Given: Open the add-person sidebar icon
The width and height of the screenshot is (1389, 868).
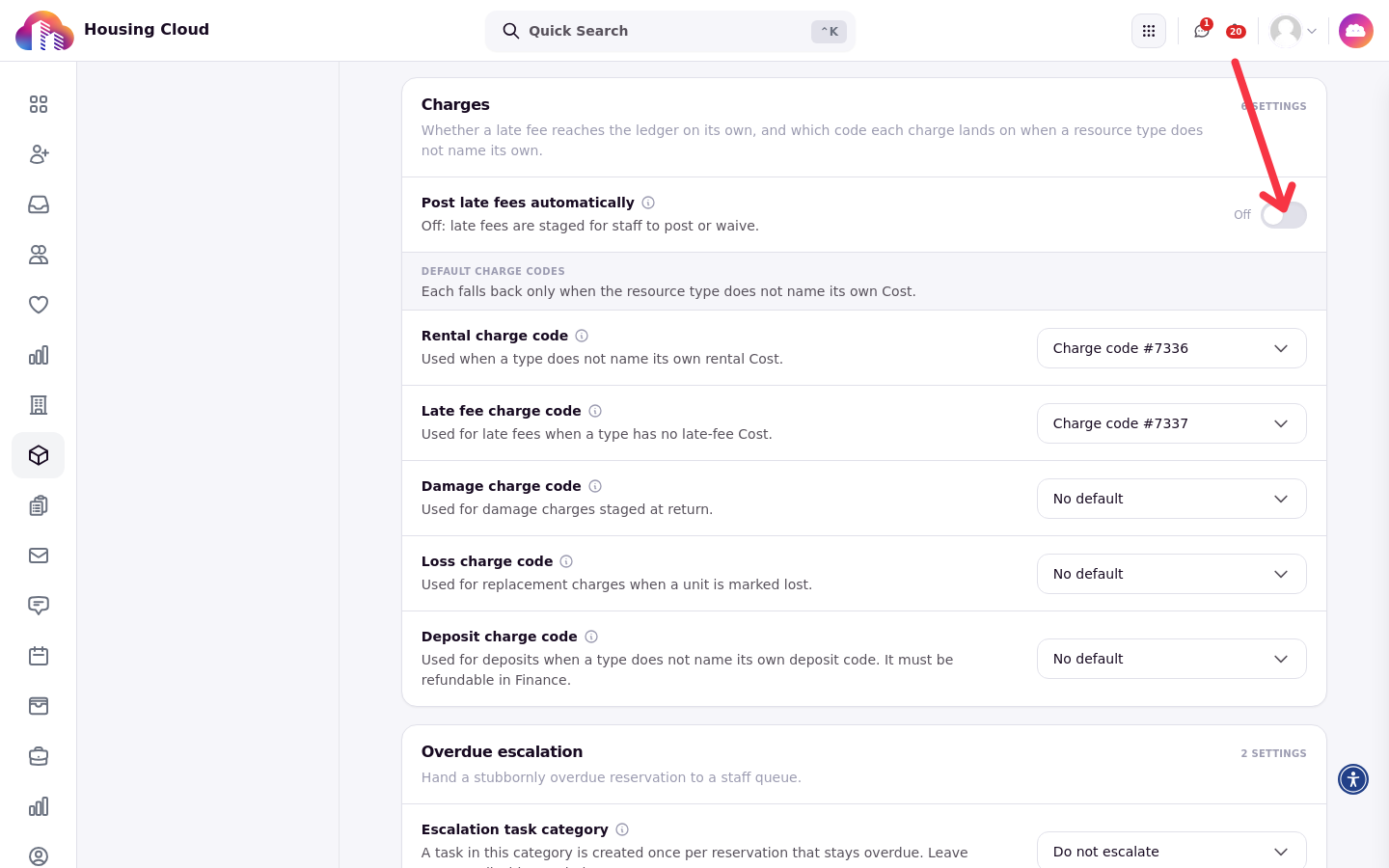Looking at the screenshot, I should coord(39,154).
